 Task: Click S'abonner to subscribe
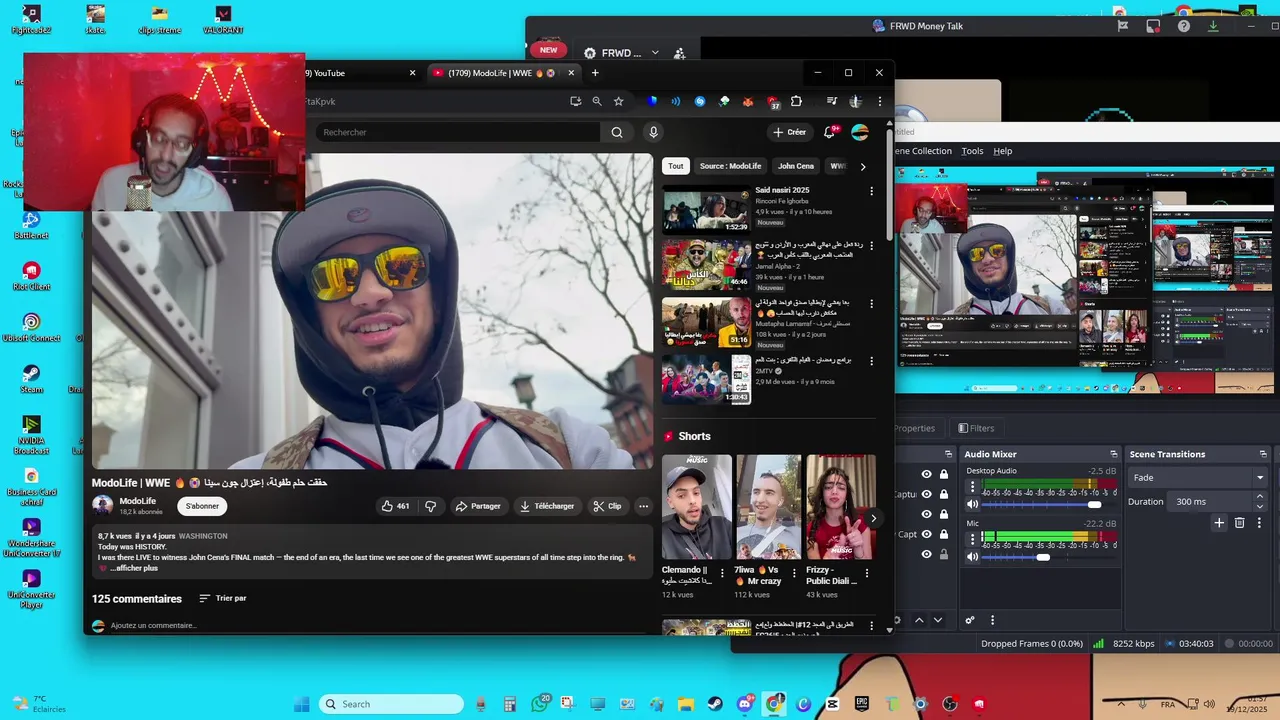point(202,506)
